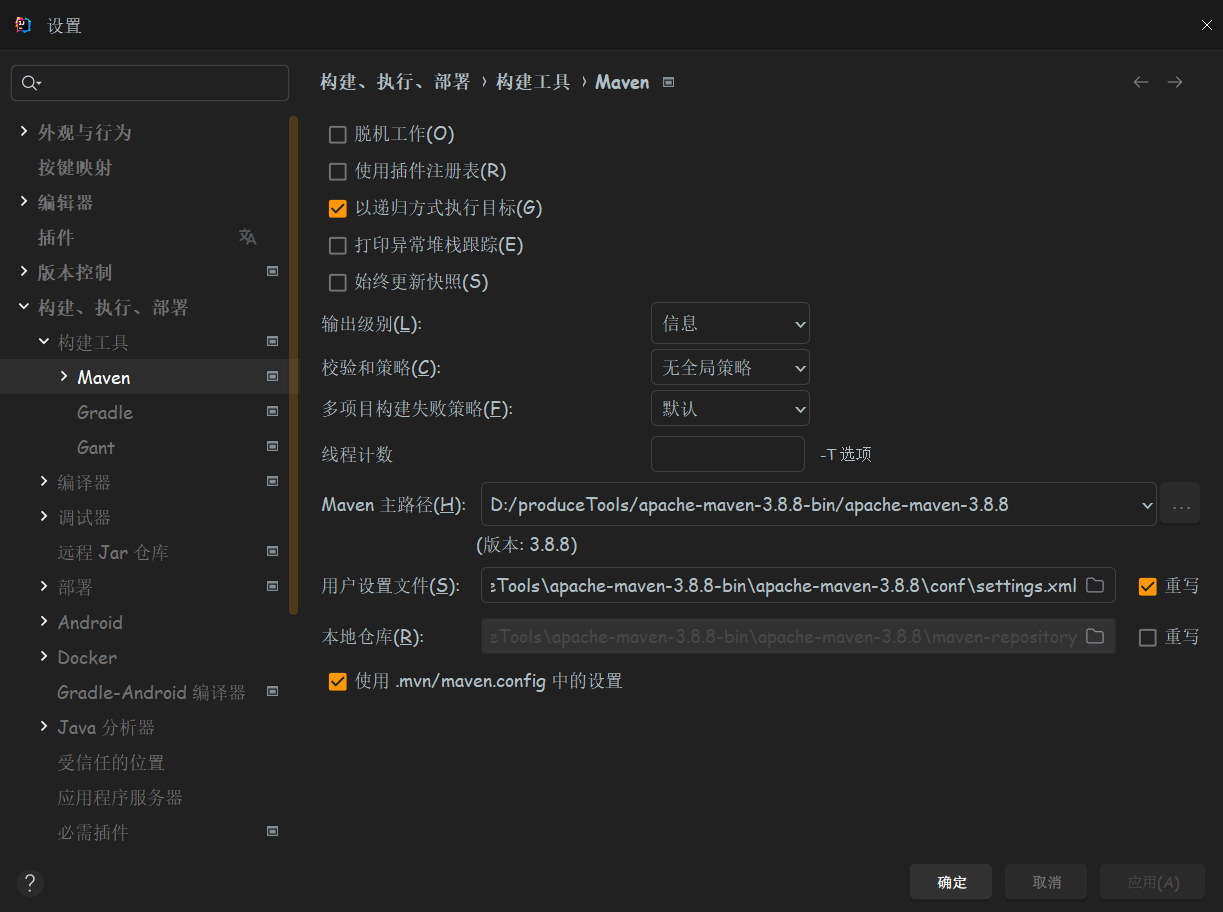The height and width of the screenshot is (912, 1223).
Task: Expand the 调试器 tree node
Action: (x=44, y=516)
